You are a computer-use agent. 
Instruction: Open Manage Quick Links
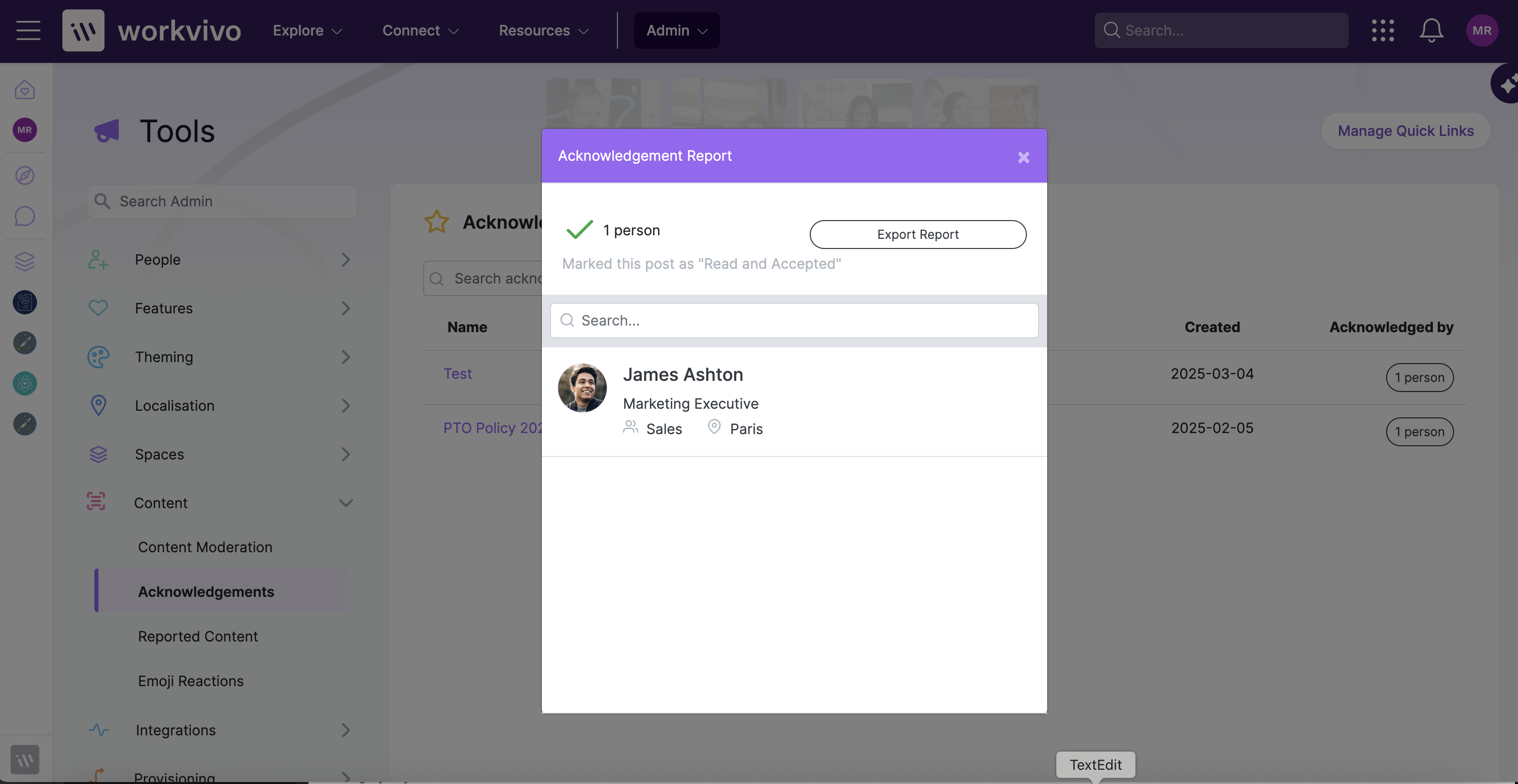1406,131
